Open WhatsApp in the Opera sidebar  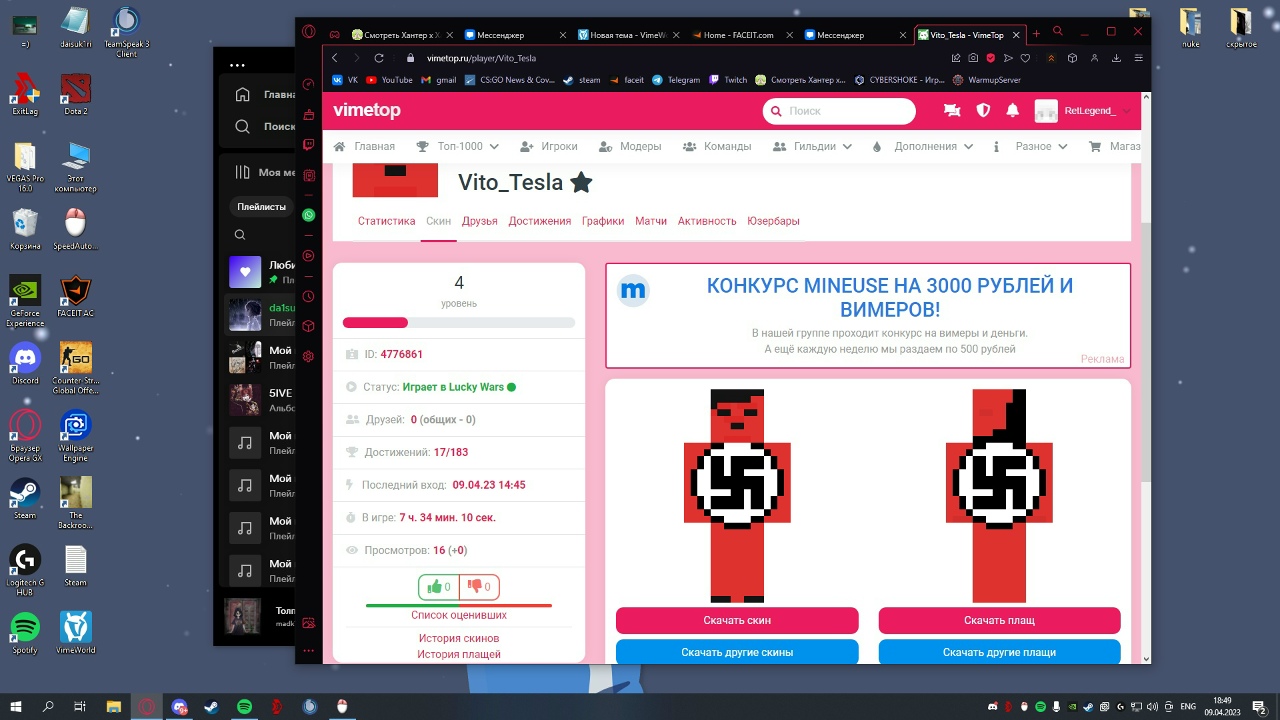click(x=309, y=215)
